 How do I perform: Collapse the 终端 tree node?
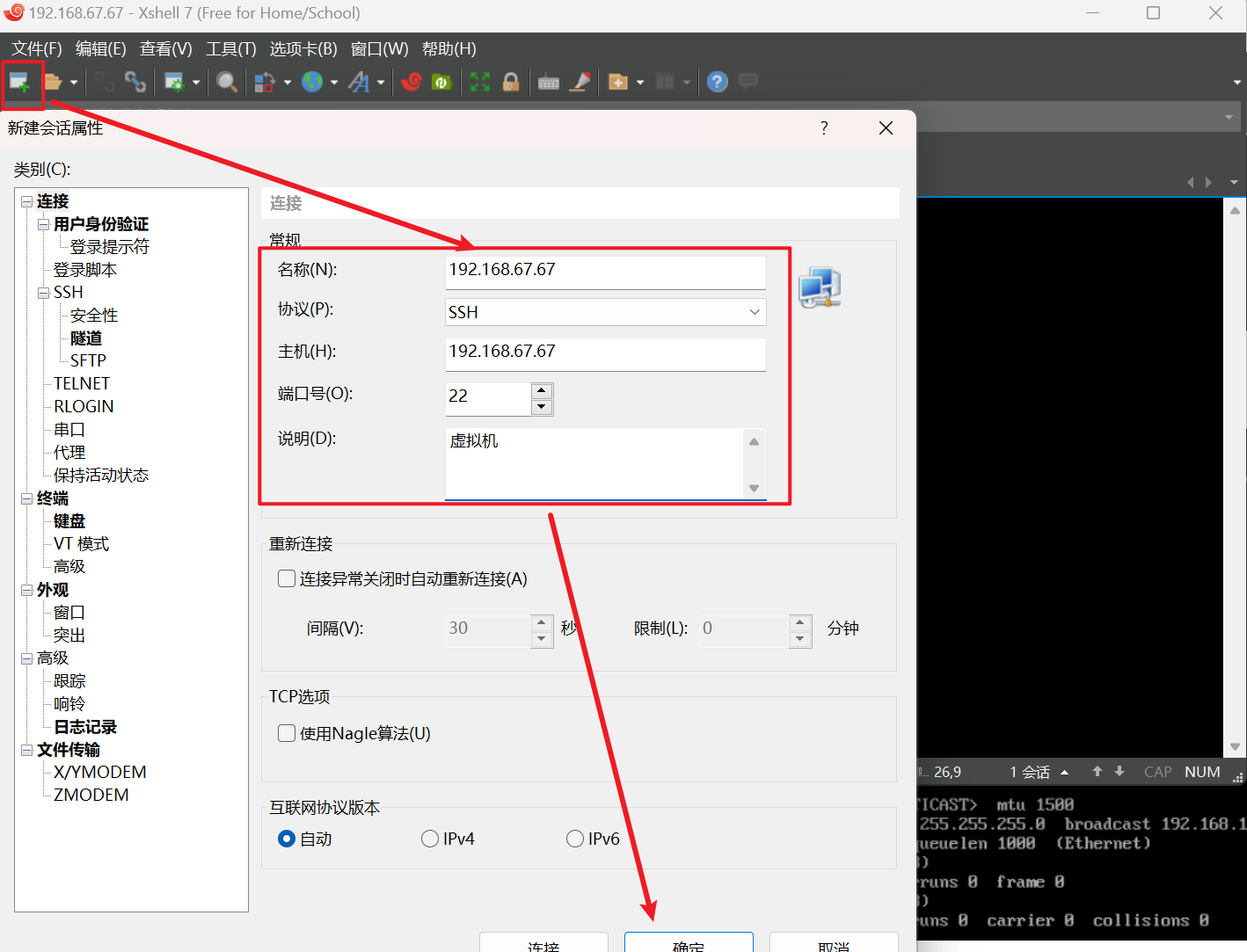tap(27, 498)
